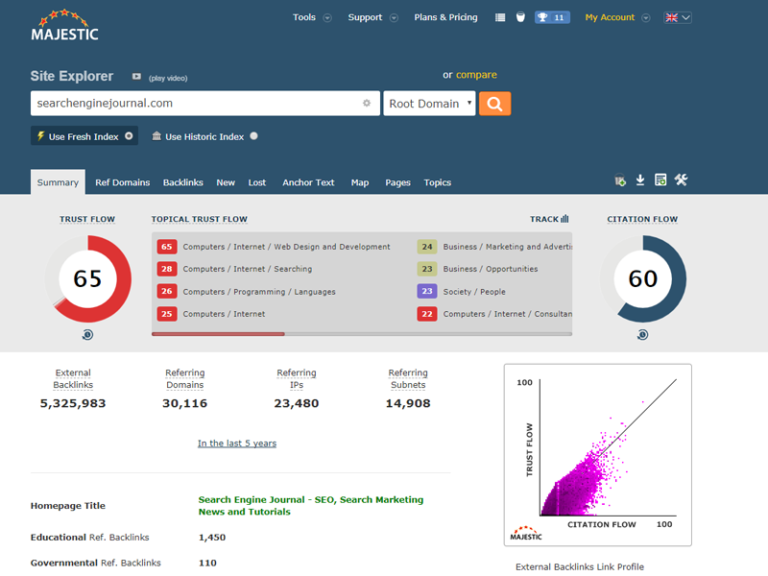Click the history icon under Citation Flow
The width and height of the screenshot is (768, 576).
click(643, 335)
